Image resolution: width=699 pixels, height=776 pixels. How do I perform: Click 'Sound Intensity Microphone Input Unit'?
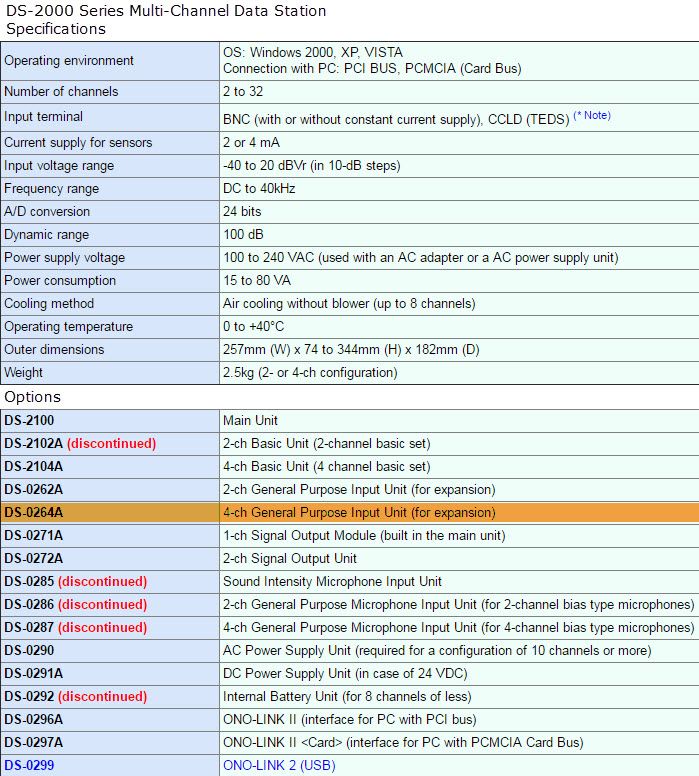332,582
